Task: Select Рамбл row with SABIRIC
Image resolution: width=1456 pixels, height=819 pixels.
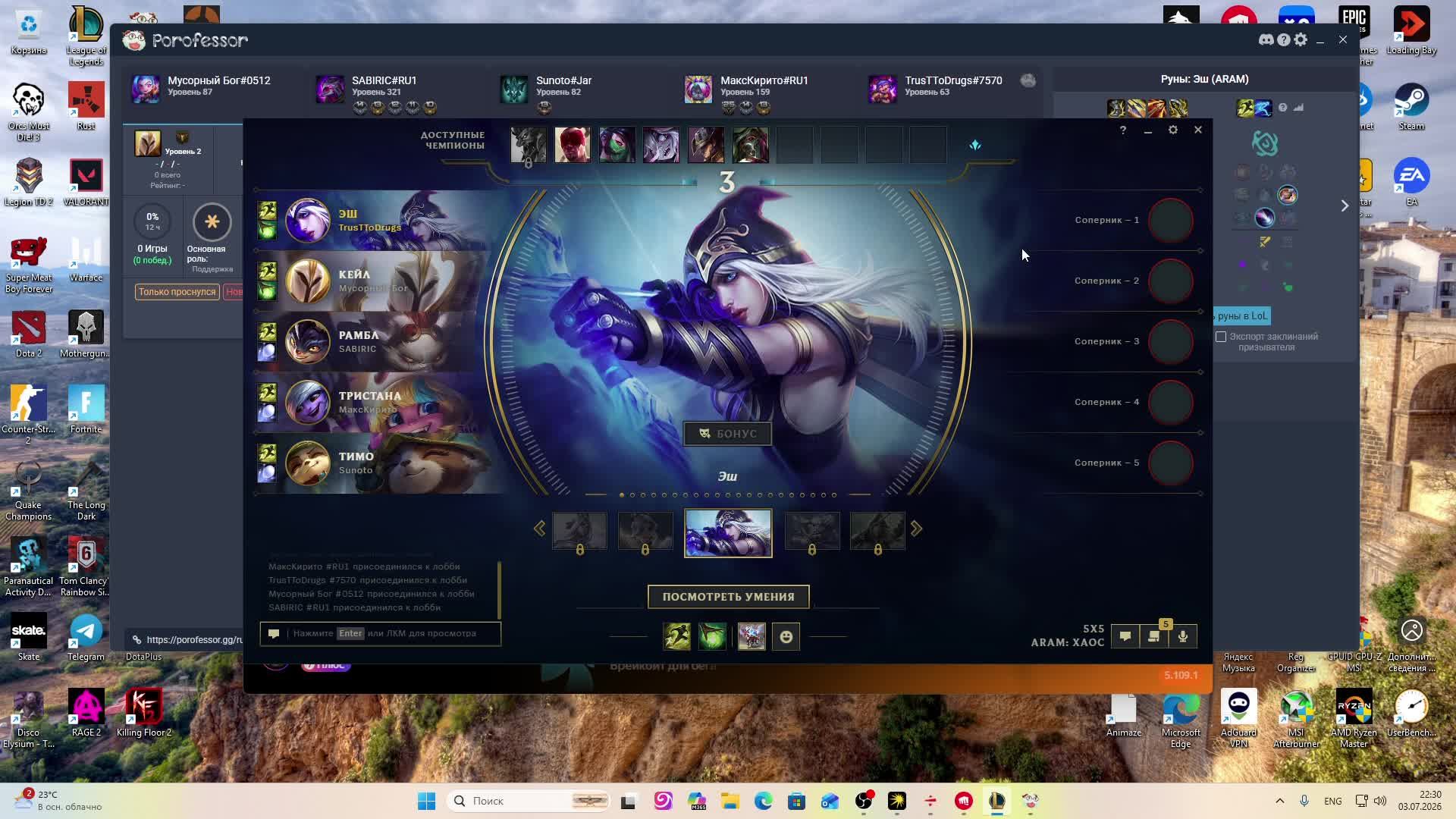Action: point(375,342)
